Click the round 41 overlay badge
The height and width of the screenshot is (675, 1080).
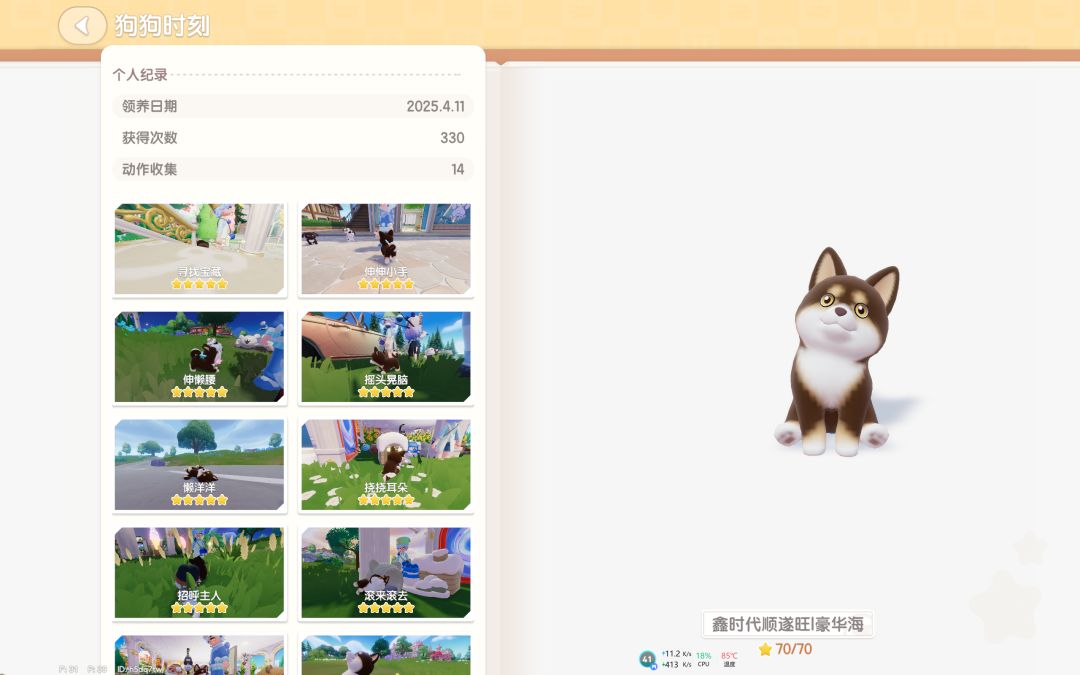point(647,659)
